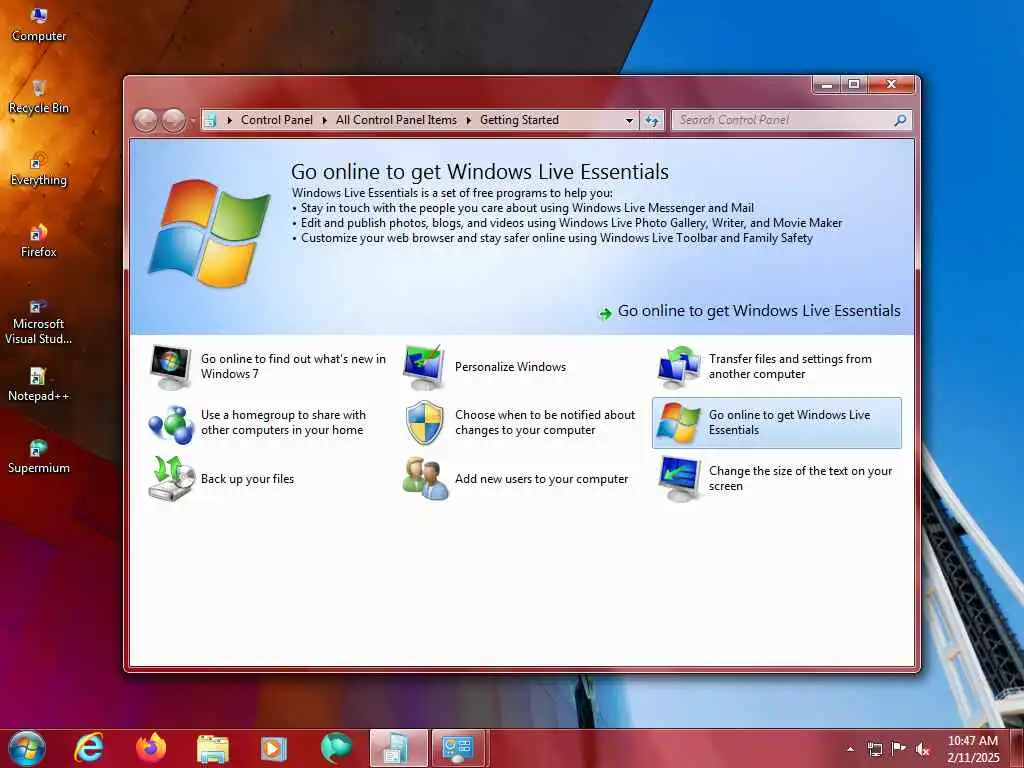The height and width of the screenshot is (768, 1024).
Task: Switch to the Control Panel taskbar button
Action: pyautogui.click(x=458, y=748)
